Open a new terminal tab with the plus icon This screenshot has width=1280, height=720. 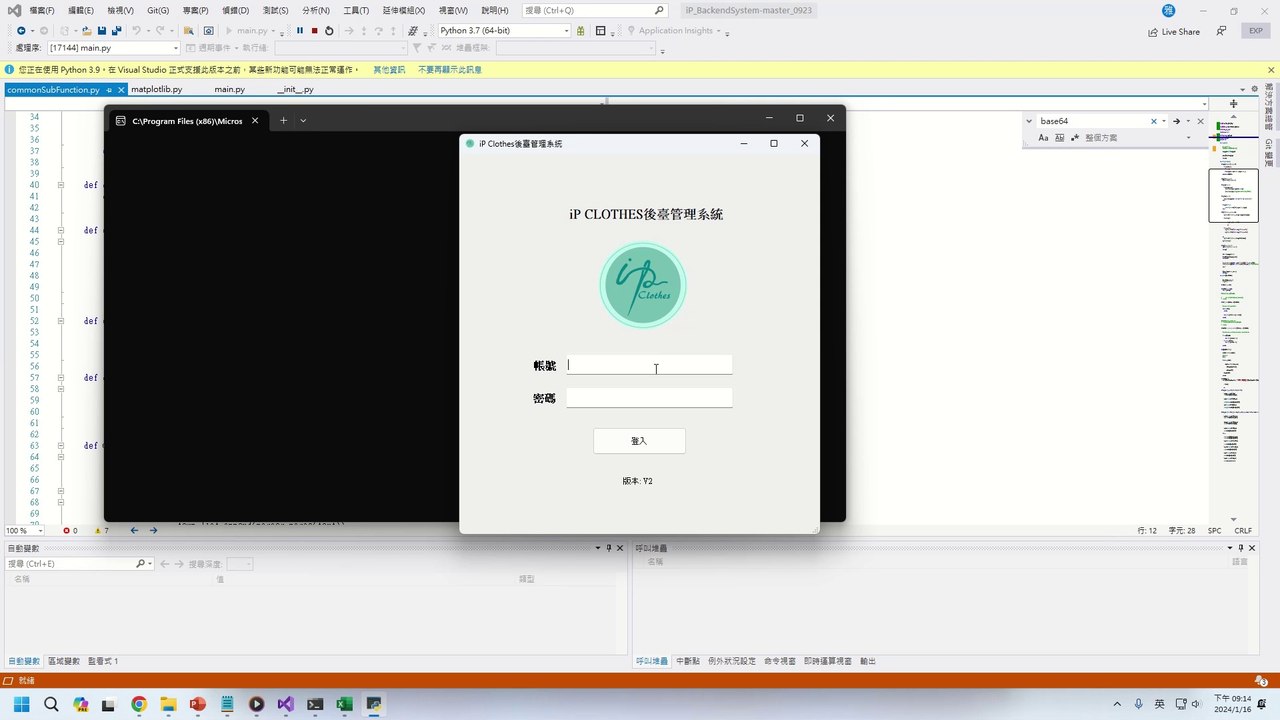[283, 120]
